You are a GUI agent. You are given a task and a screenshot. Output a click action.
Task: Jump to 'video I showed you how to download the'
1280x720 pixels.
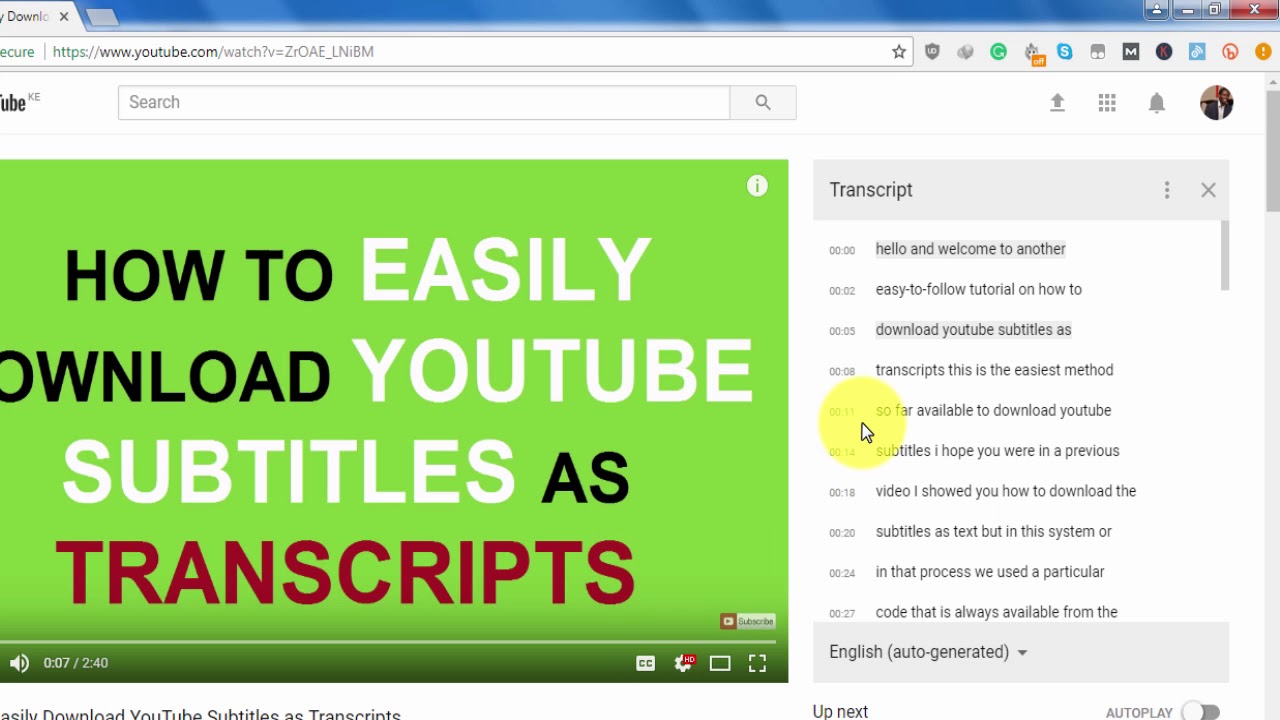point(1006,491)
